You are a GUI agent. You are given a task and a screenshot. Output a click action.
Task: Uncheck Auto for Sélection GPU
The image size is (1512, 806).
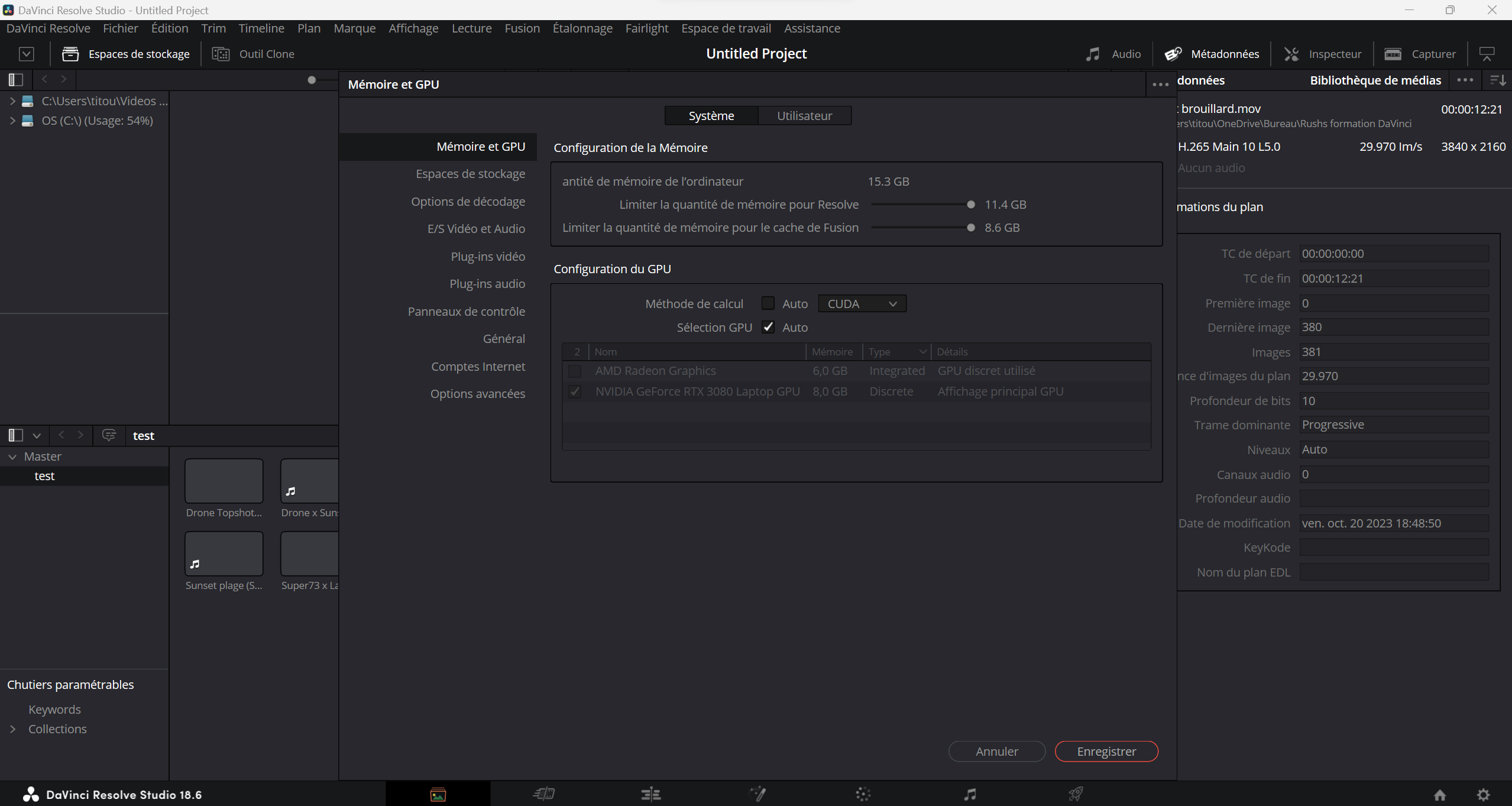[x=768, y=327]
